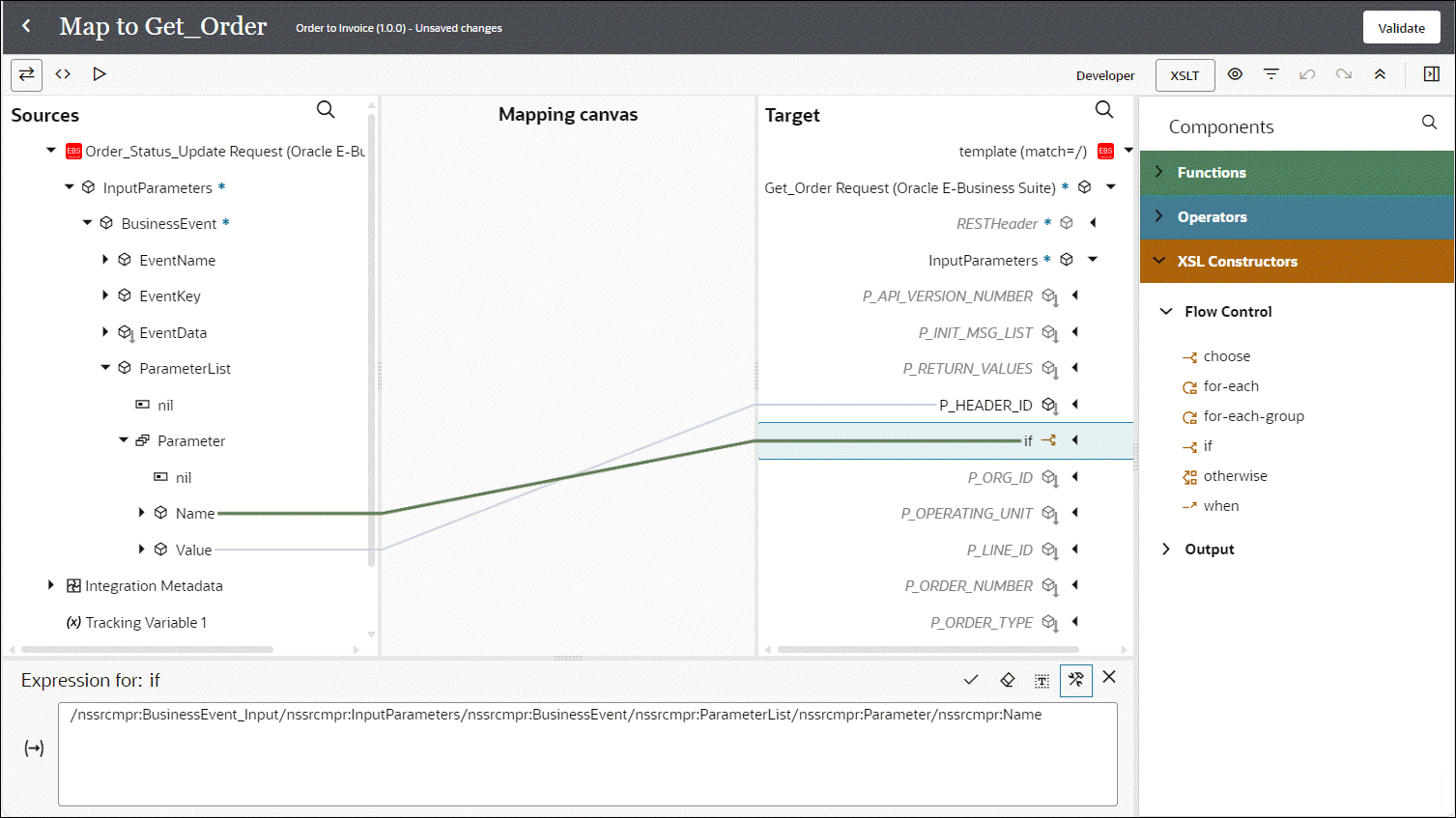Image resolution: width=1456 pixels, height=818 pixels.
Task: Collapse the InputParameters source node
Action: click(70, 186)
